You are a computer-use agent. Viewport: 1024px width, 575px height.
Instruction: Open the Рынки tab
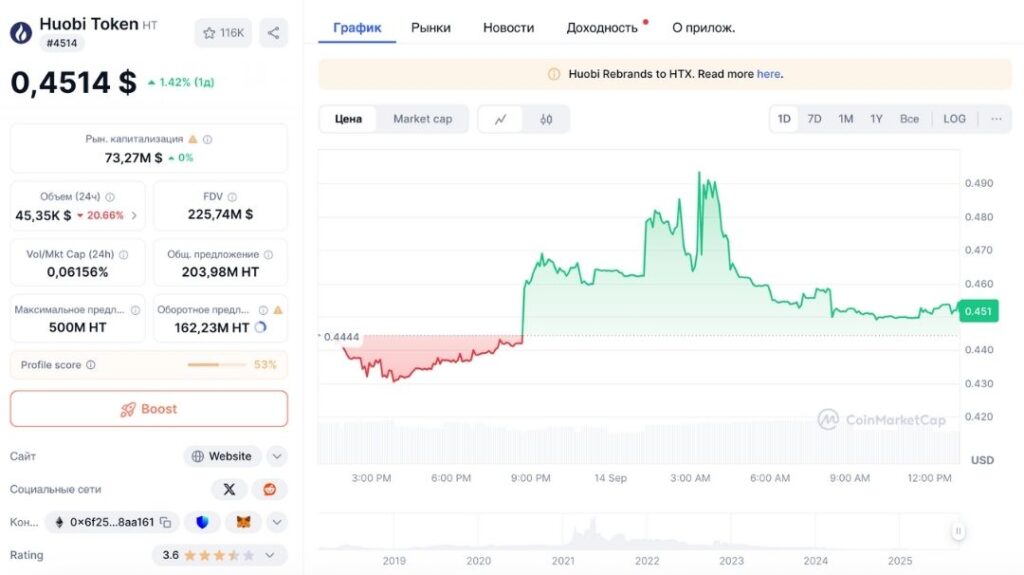click(x=430, y=28)
